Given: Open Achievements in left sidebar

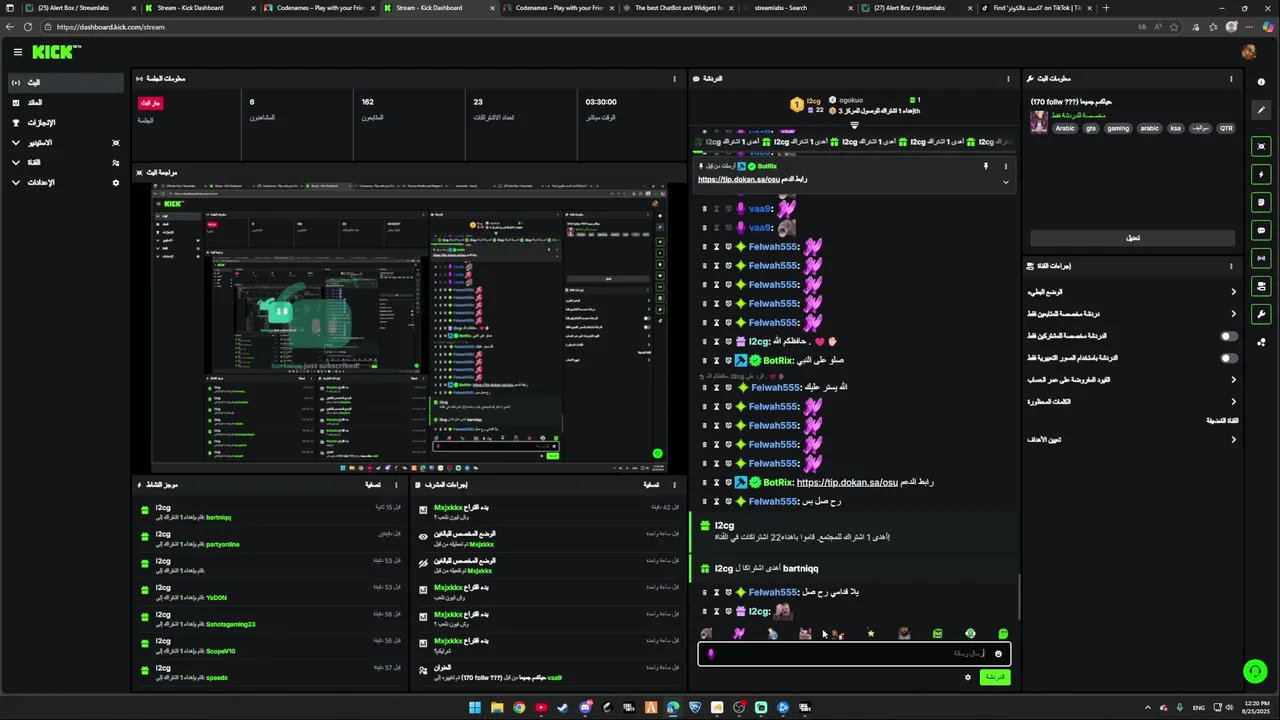Looking at the screenshot, I should pyautogui.click(x=66, y=123).
